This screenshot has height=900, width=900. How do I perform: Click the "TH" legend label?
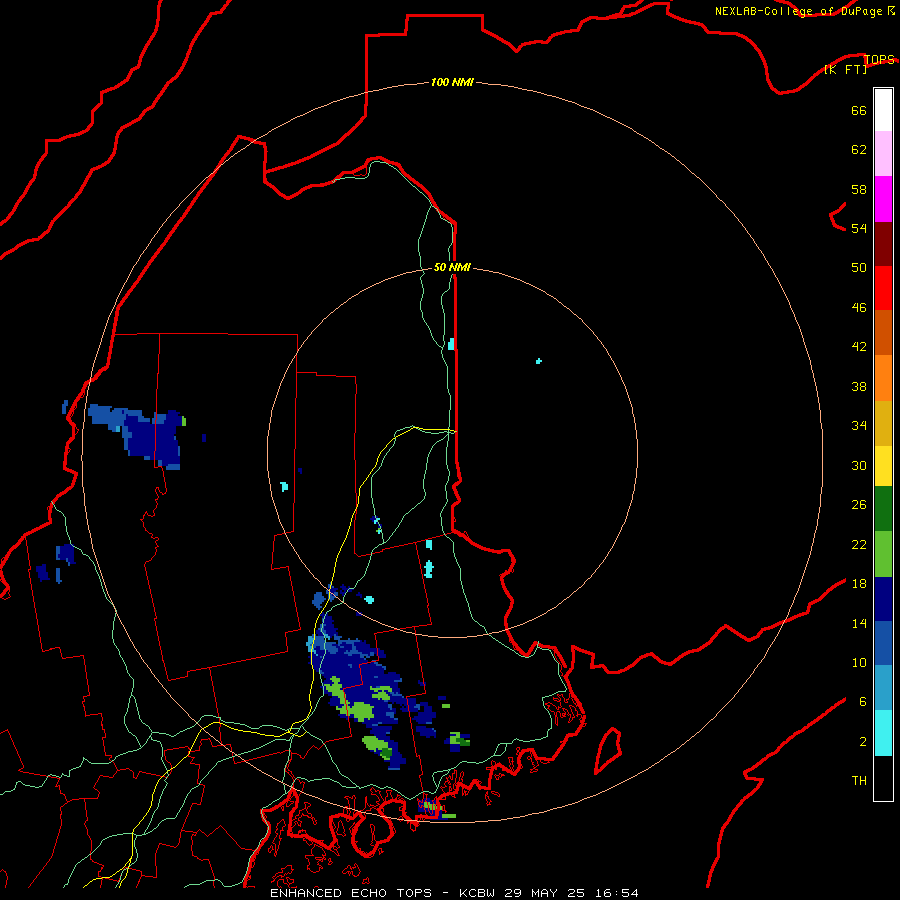pyautogui.click(x=859, y=780)
